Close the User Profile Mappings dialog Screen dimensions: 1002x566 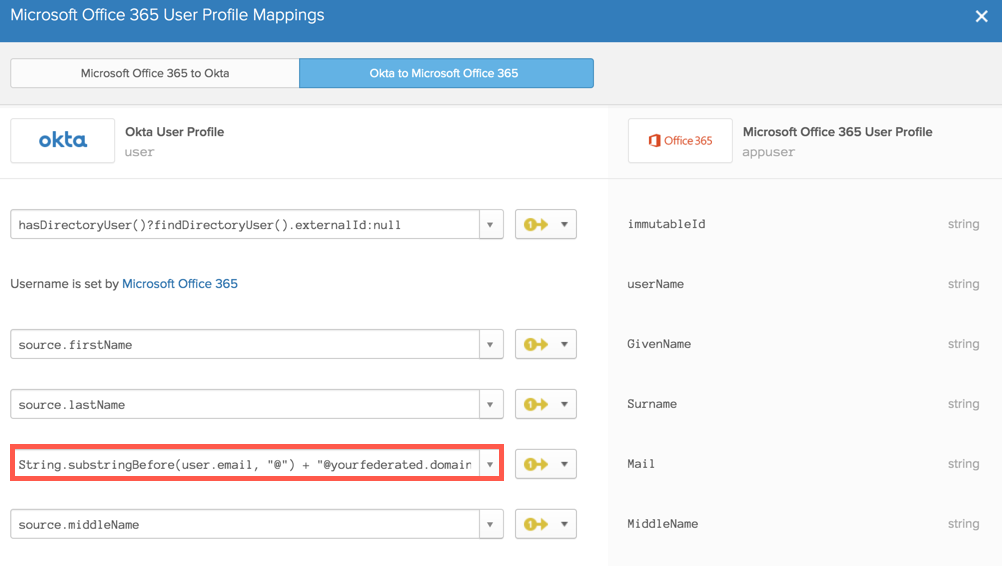point(981,17)
